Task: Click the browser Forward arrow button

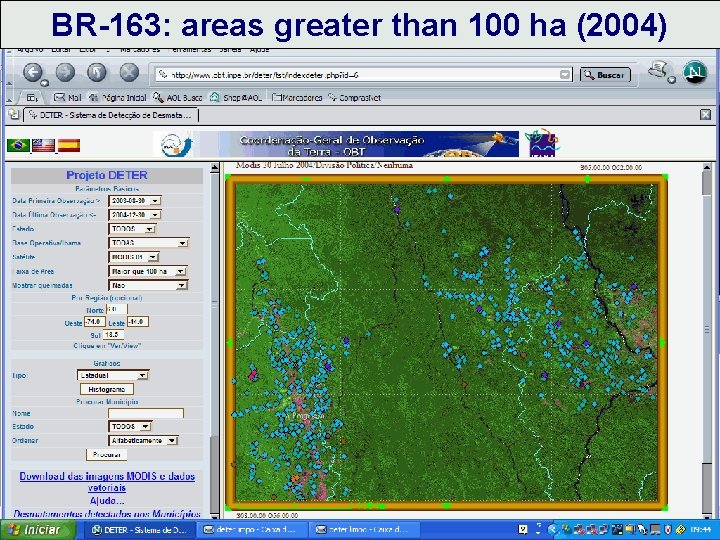Action: (x=65, y=73)
